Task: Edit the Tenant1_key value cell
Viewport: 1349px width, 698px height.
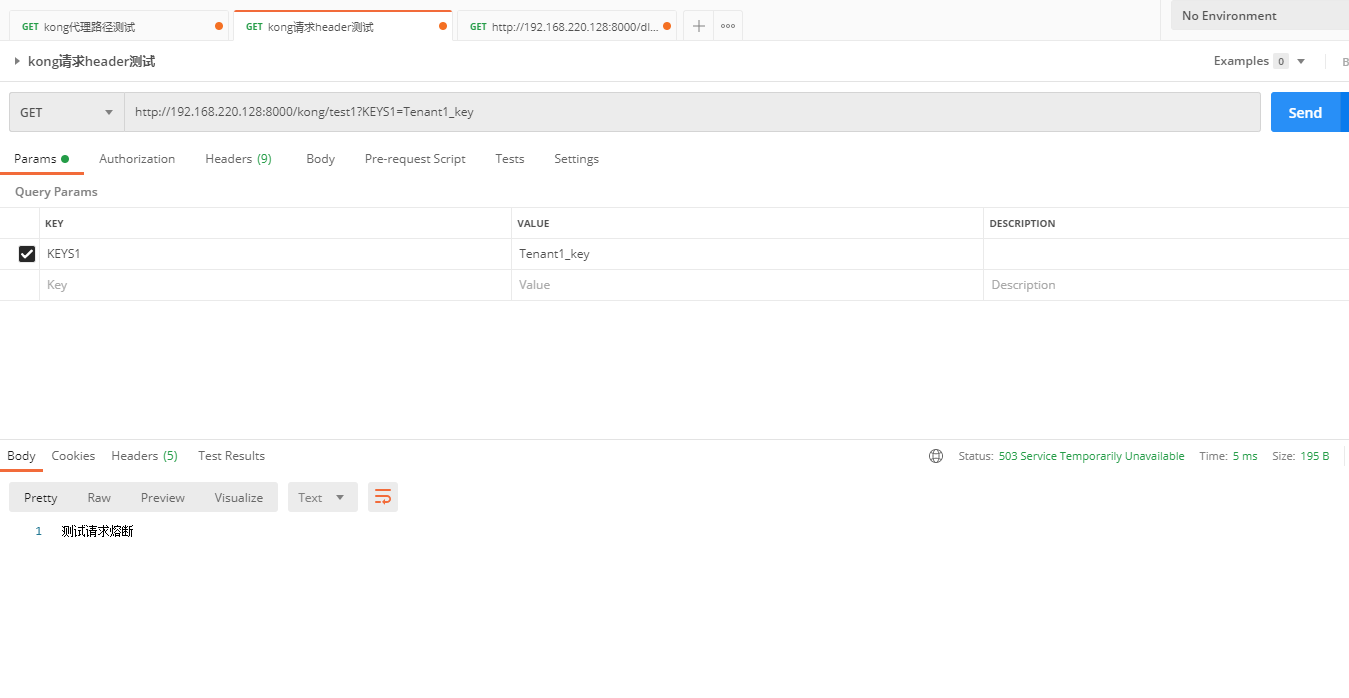Action: click(747, 254)
